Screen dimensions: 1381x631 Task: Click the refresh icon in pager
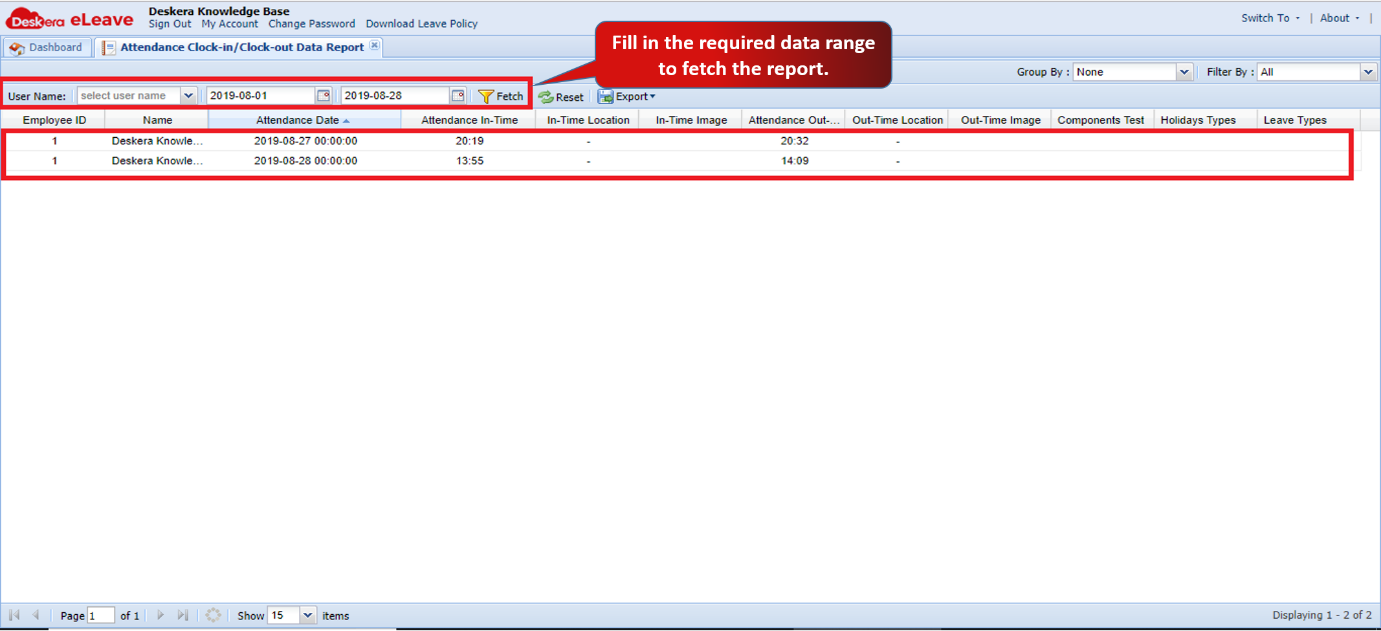[x=213, y=615]
